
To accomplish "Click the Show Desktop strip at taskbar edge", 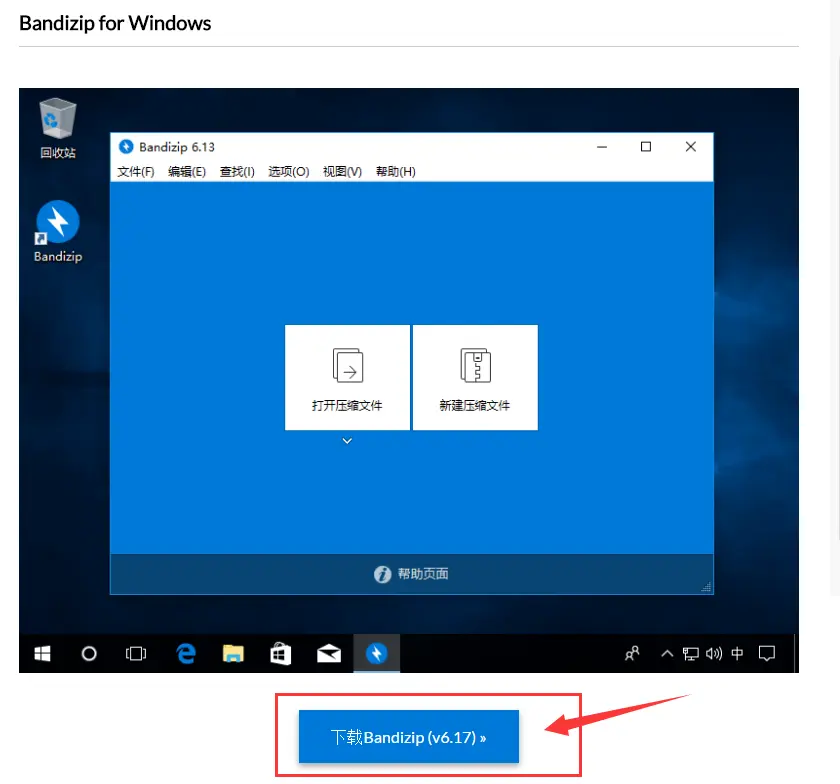I will coord(796,654).
